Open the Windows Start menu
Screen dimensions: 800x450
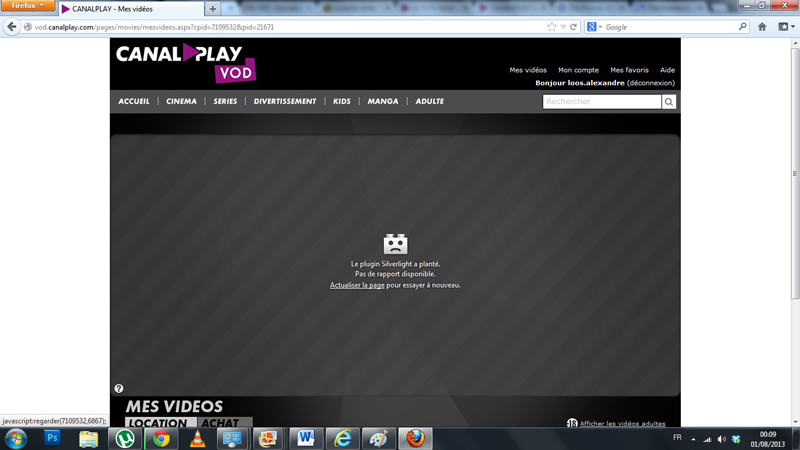point(15,439)
